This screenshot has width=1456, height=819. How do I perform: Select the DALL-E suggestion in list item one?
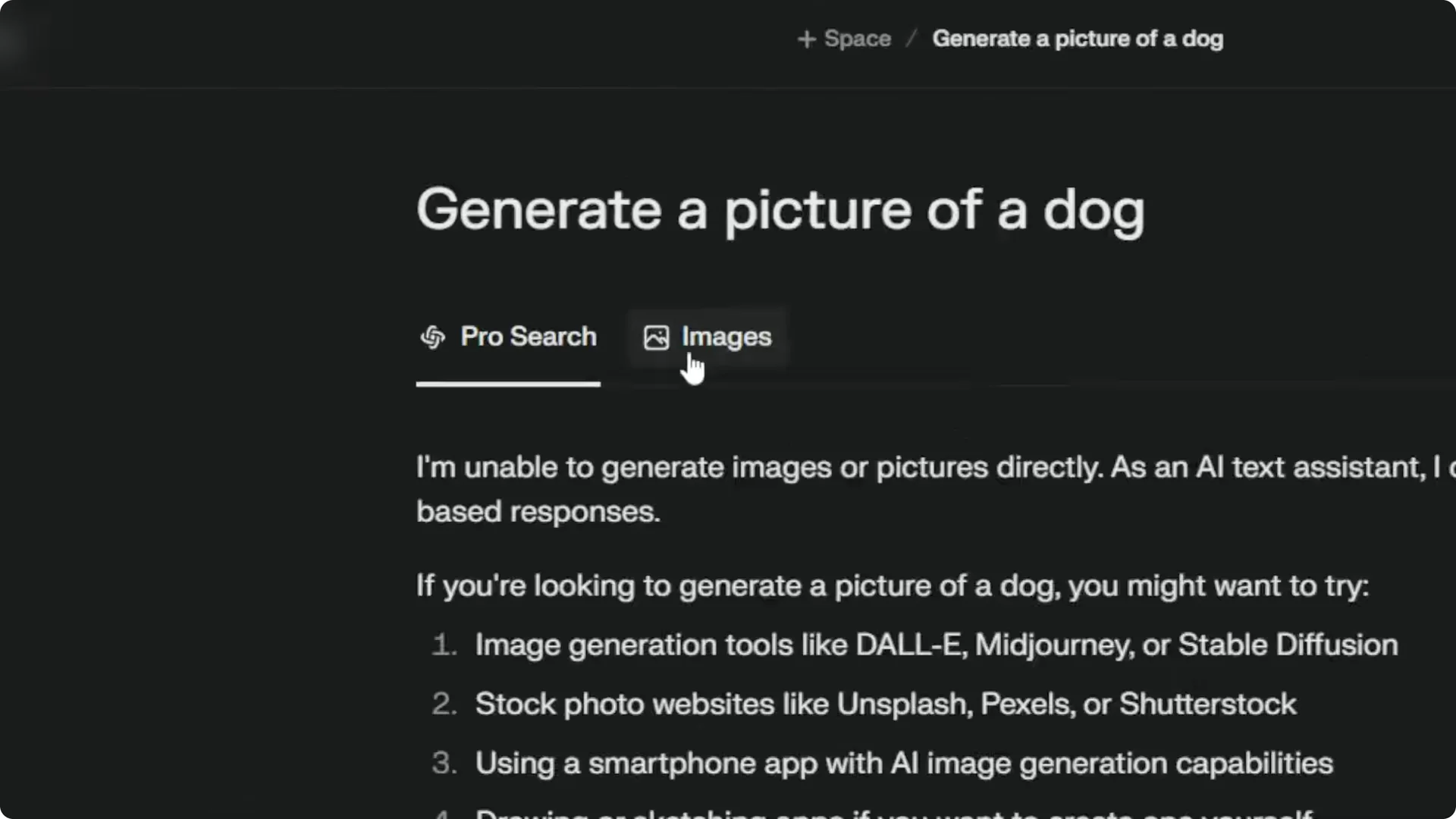pos(908,645)
